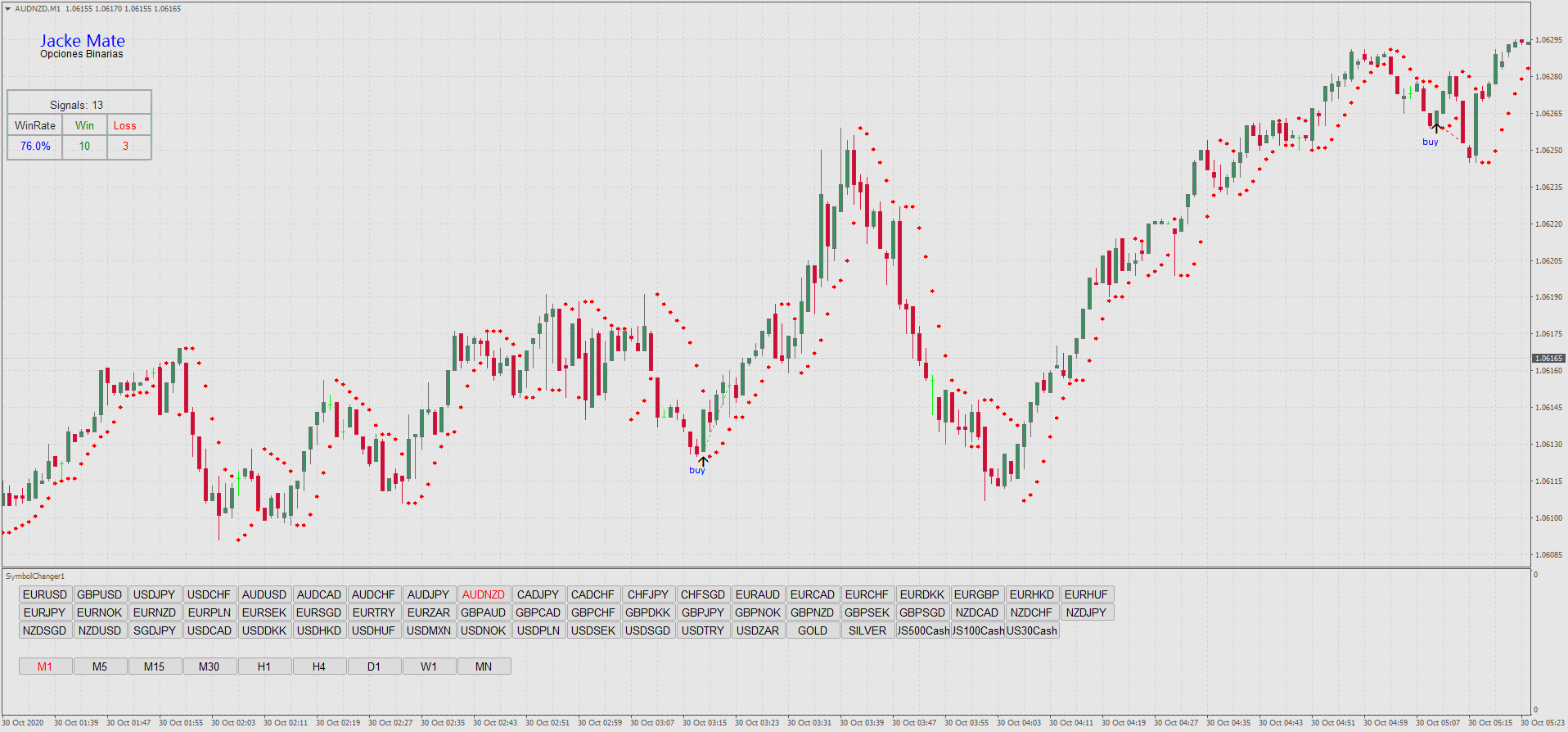Select NZDUSD from the symbol grid
1568x732 pixels.
click(x=100, y=630)
